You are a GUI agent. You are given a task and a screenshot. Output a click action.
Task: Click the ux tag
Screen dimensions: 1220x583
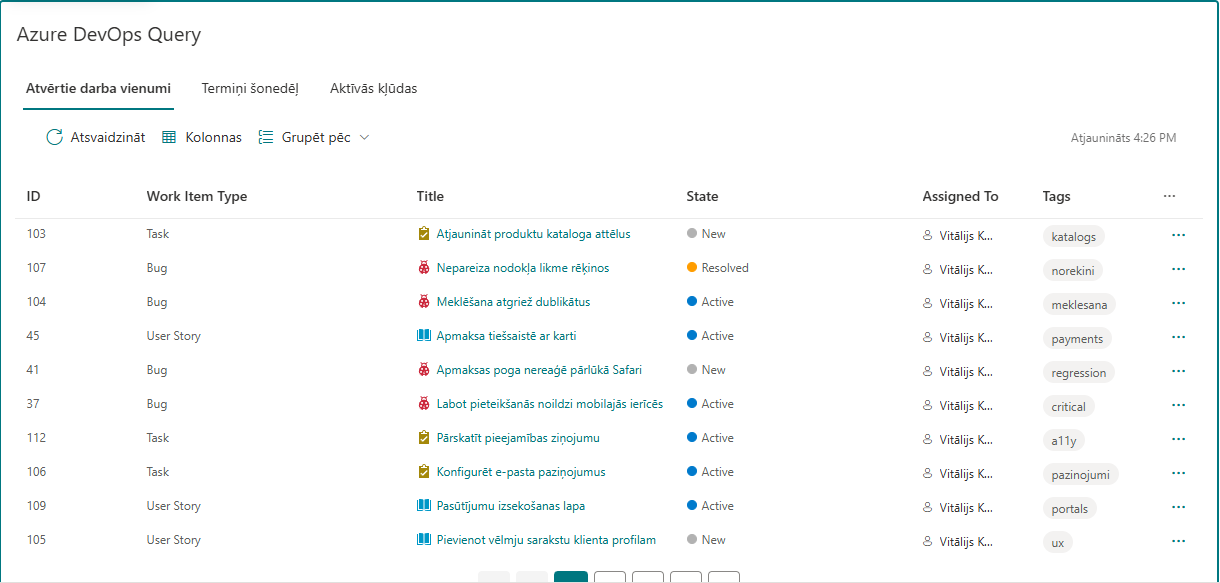1057,543
